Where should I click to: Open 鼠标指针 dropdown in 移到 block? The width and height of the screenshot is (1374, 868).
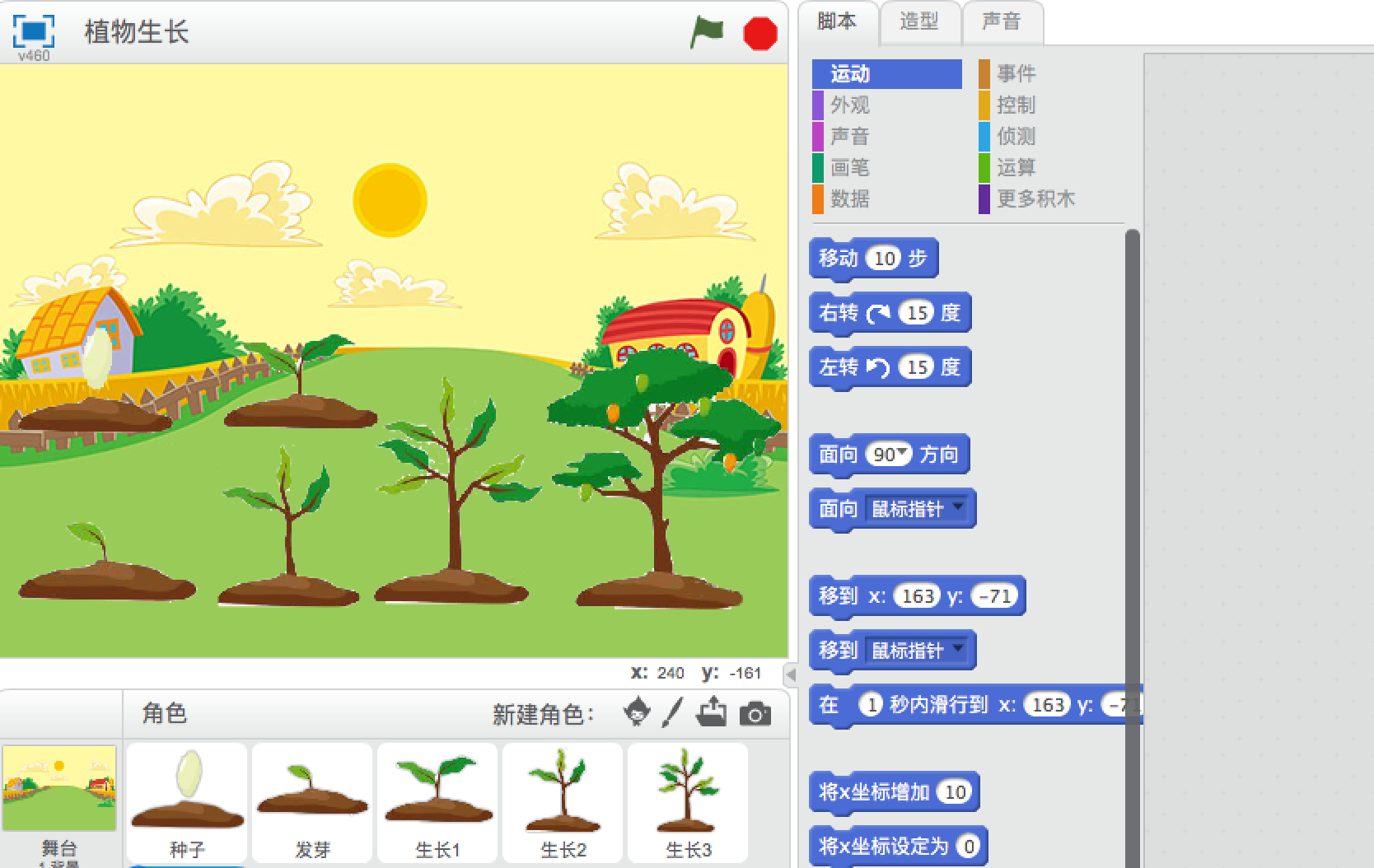(916, 651)
